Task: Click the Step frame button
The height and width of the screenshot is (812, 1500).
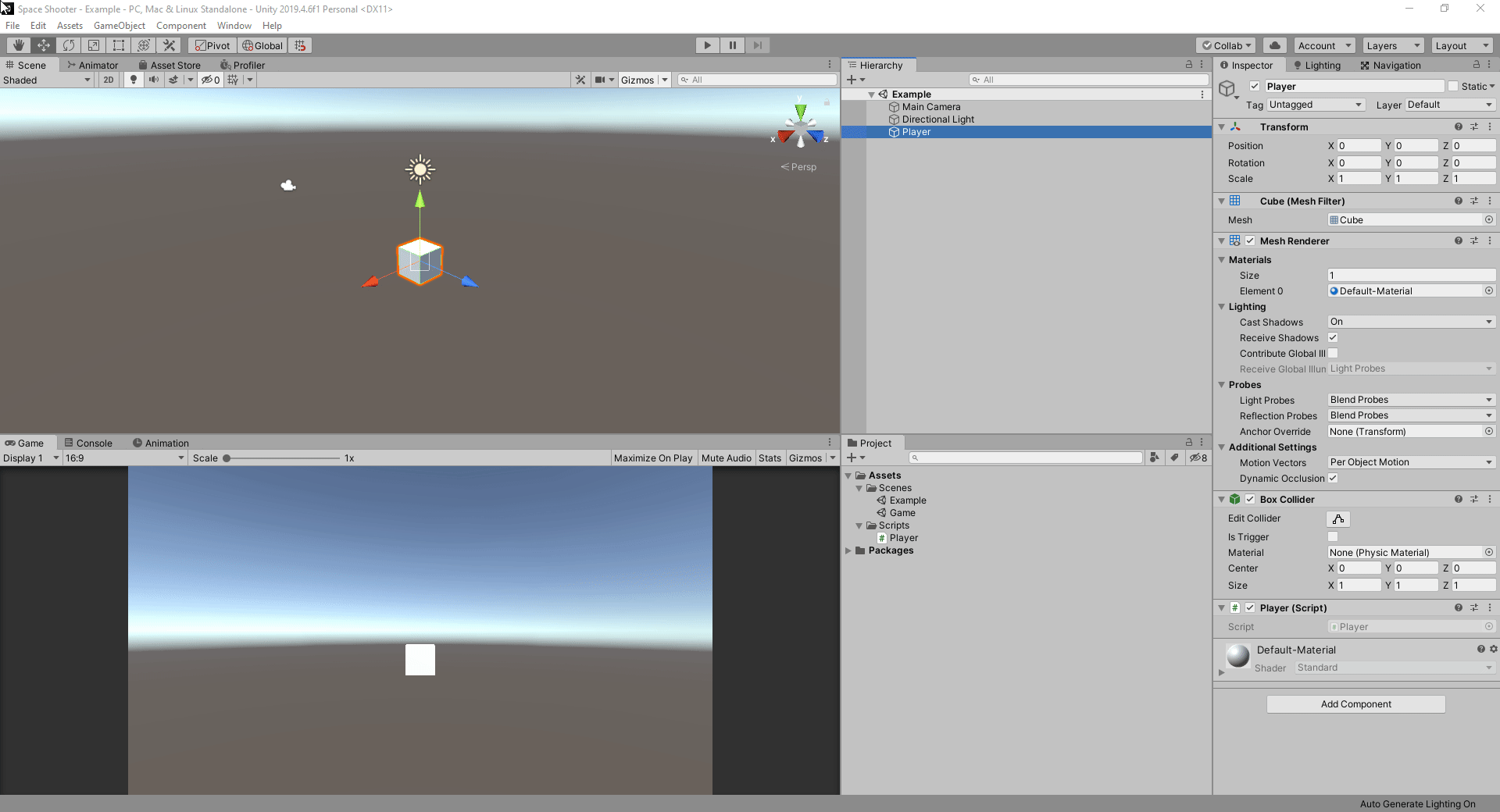Action: tap(757, 45)
